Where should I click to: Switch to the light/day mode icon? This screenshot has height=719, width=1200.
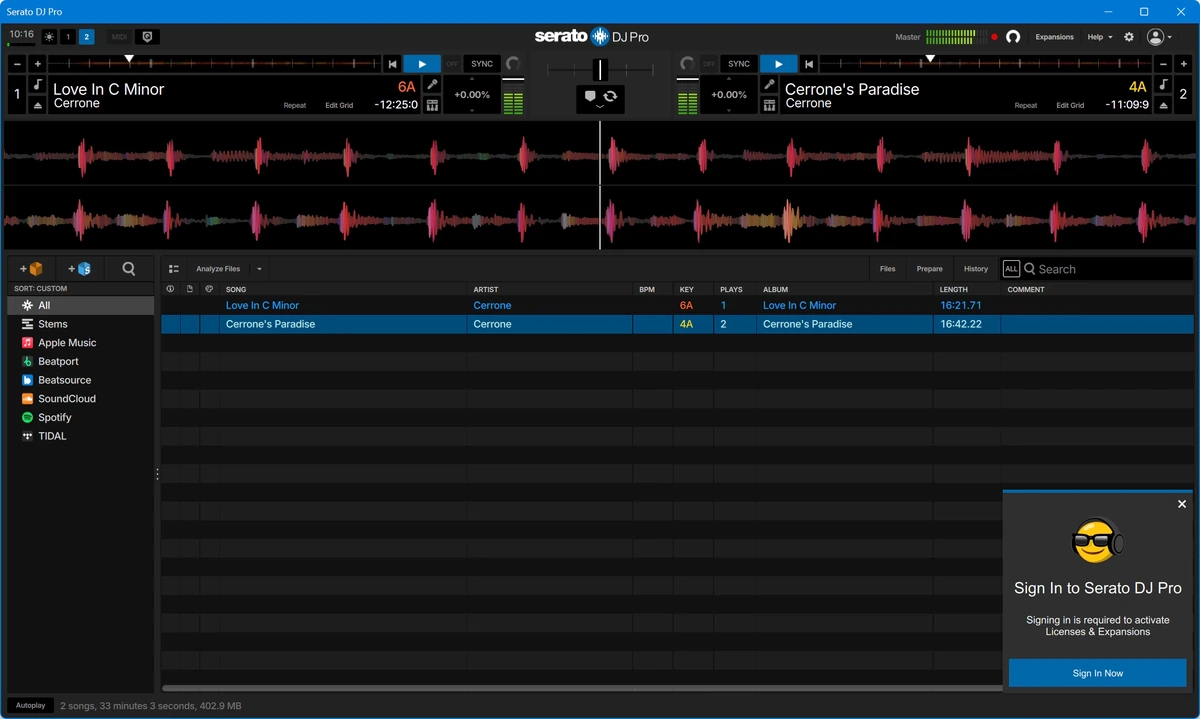pyautogui.click(x=49, y=37)
